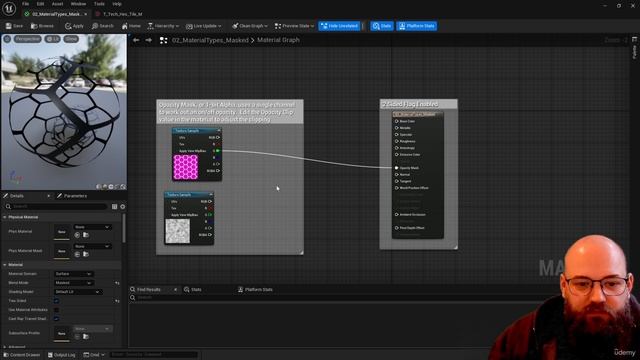
Task: Click the Opacity Mask input pin
Action: pos(396,168)
